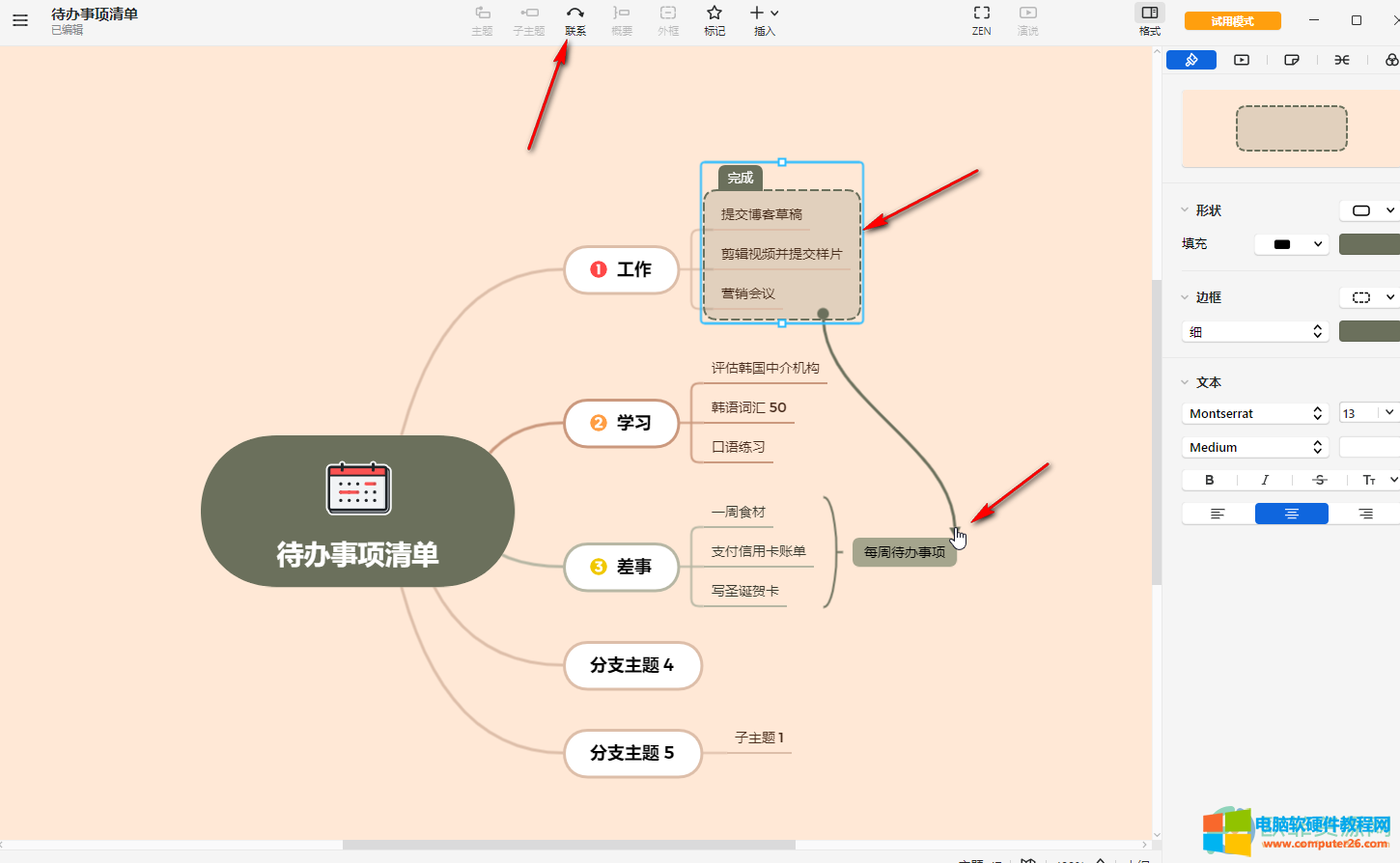Switch to the pitch tab in side panel
The height and width of the screenshot is (863, 1400).
1242,60
